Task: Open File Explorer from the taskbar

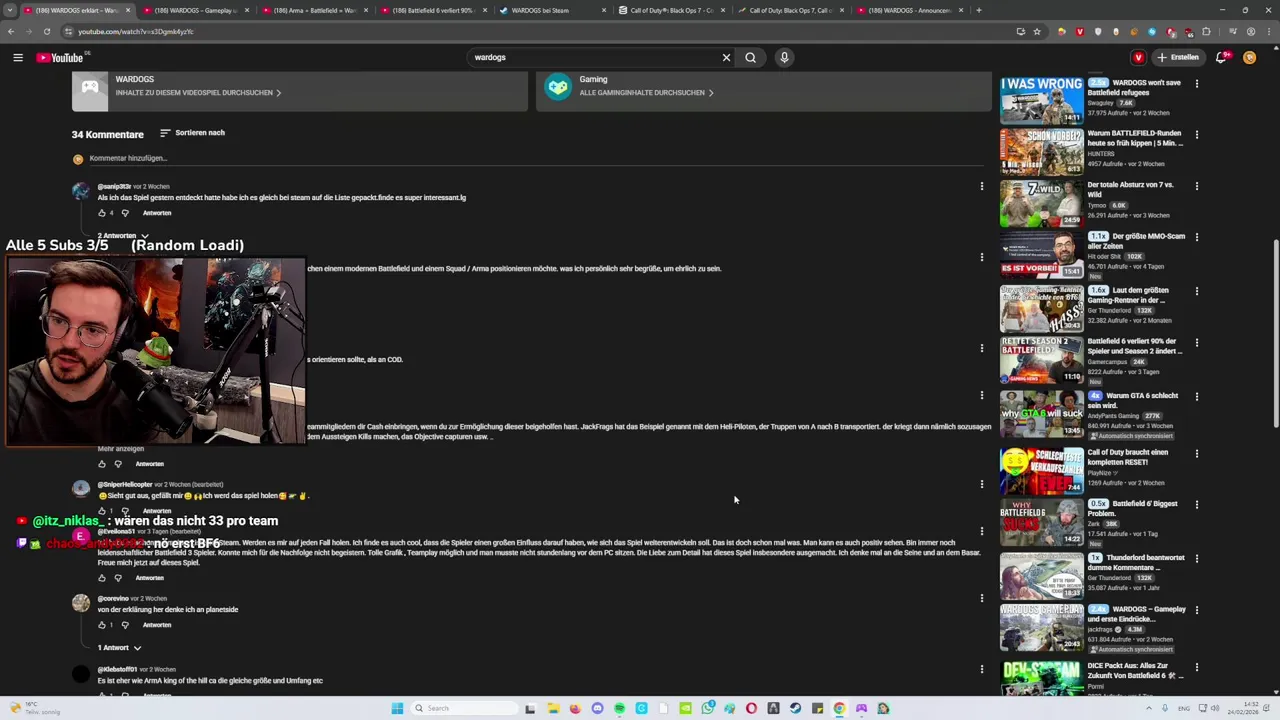Action: tap(553, 708)
